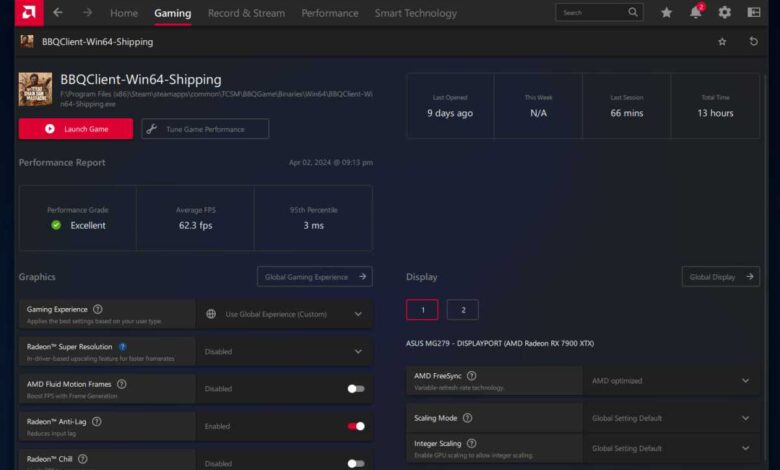Toggle the Radeon Chill switch
Screen dimensions: 780x470
pyautogui.click(x=356, y=464)
